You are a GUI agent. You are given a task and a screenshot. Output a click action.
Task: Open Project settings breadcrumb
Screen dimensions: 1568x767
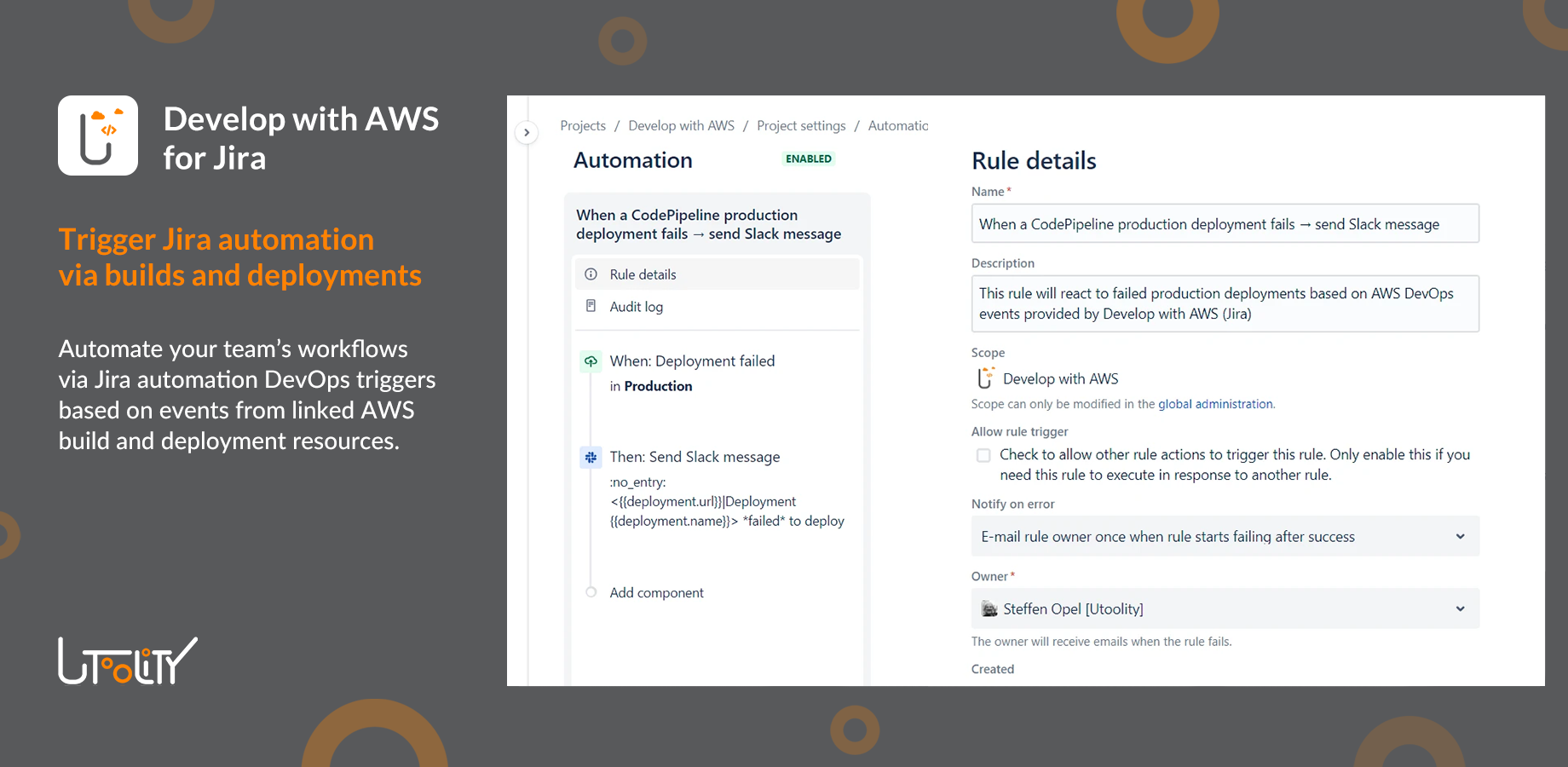pyautogui.click(x=801, y=125)
